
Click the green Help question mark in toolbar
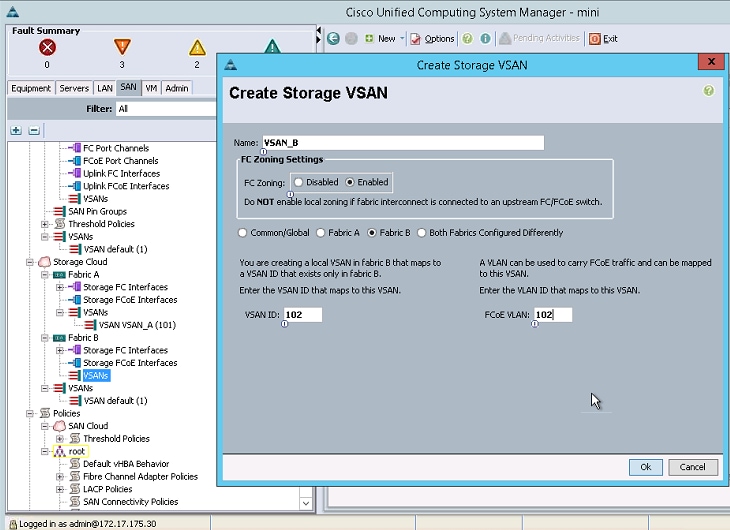click(x=467, y=39)
